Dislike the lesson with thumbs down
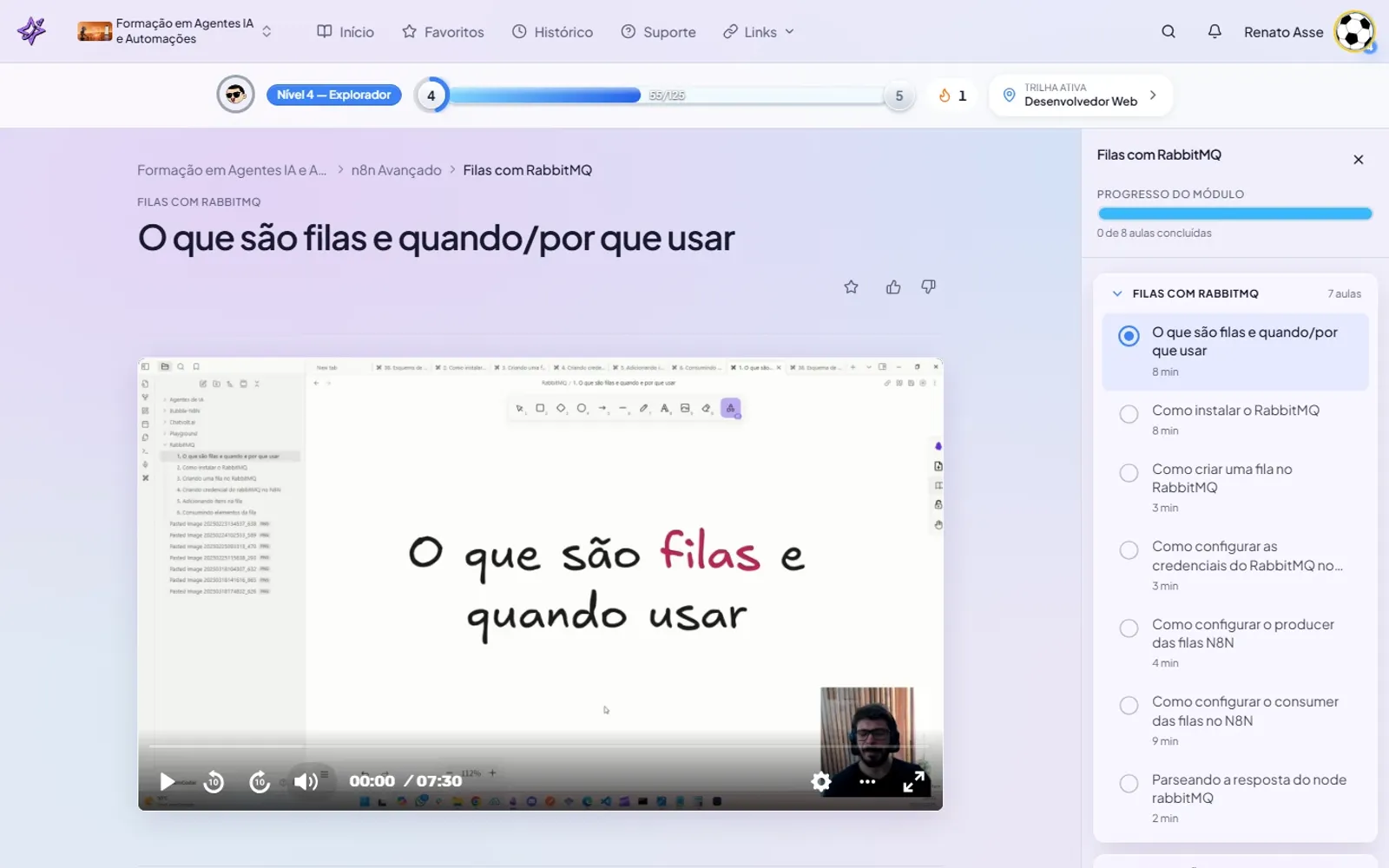The height and width of the screenshot is (868, 1389). point(928,287)
